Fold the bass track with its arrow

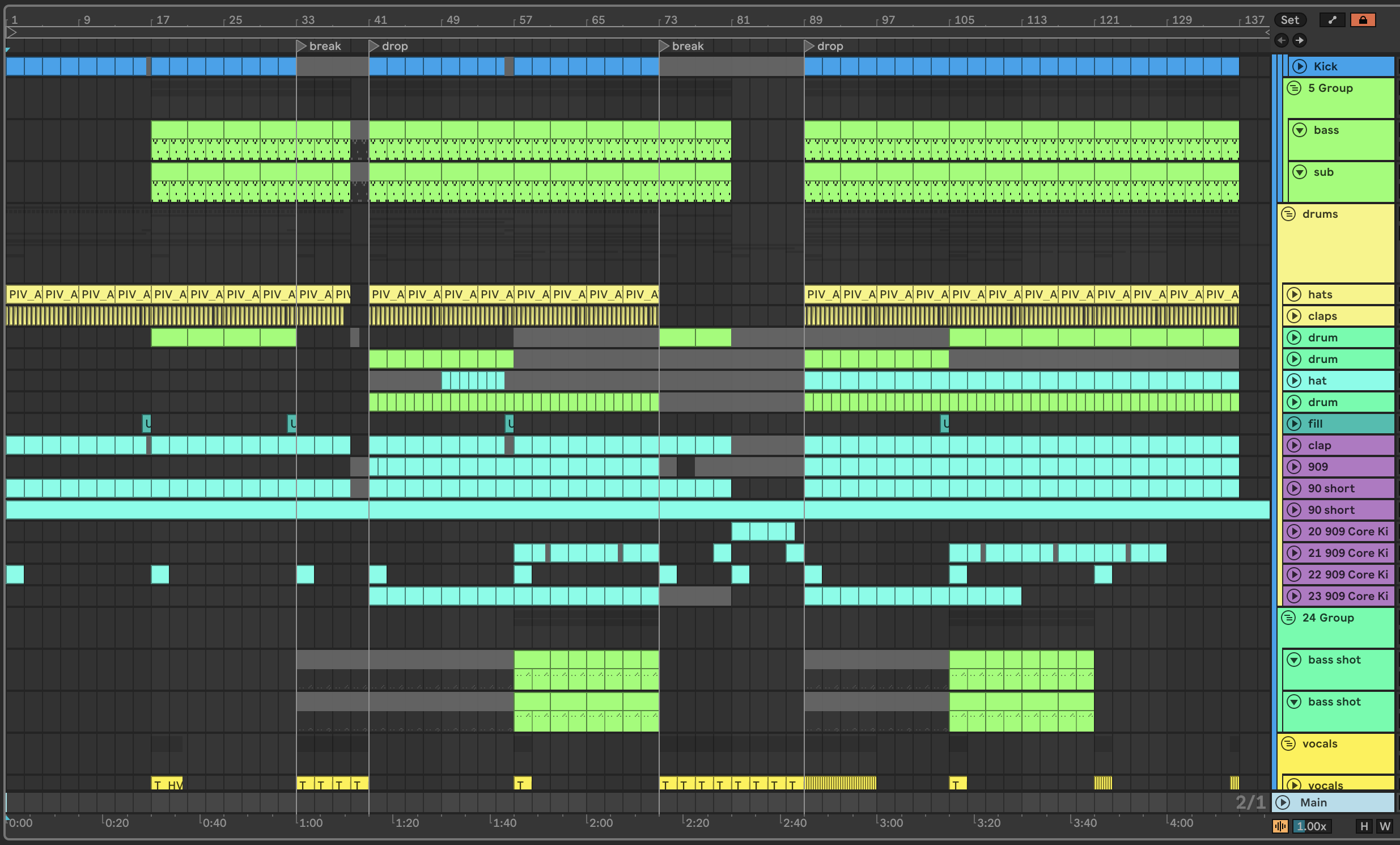1300,130
